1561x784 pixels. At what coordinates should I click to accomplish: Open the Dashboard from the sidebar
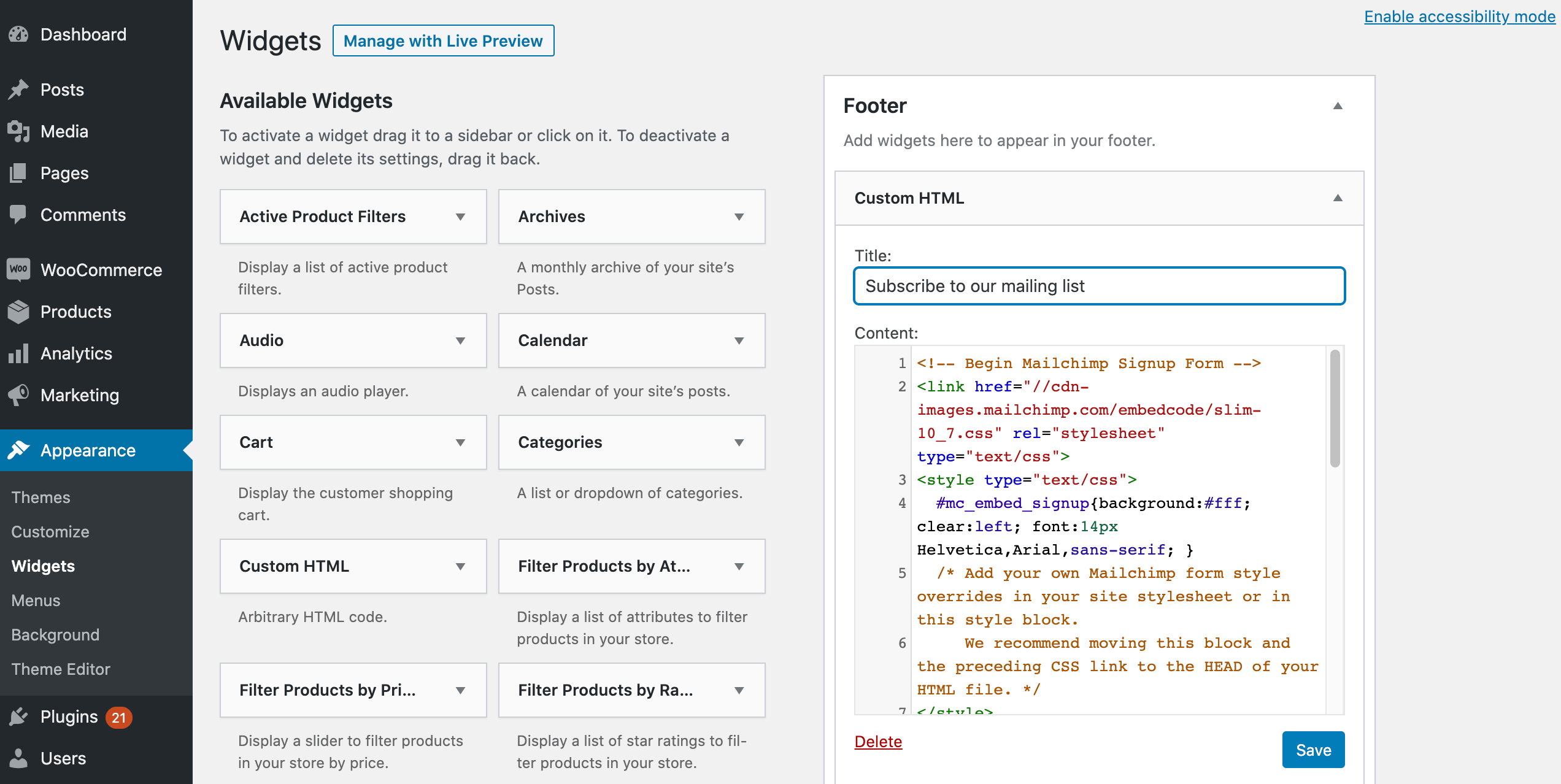tap(18, 34)
